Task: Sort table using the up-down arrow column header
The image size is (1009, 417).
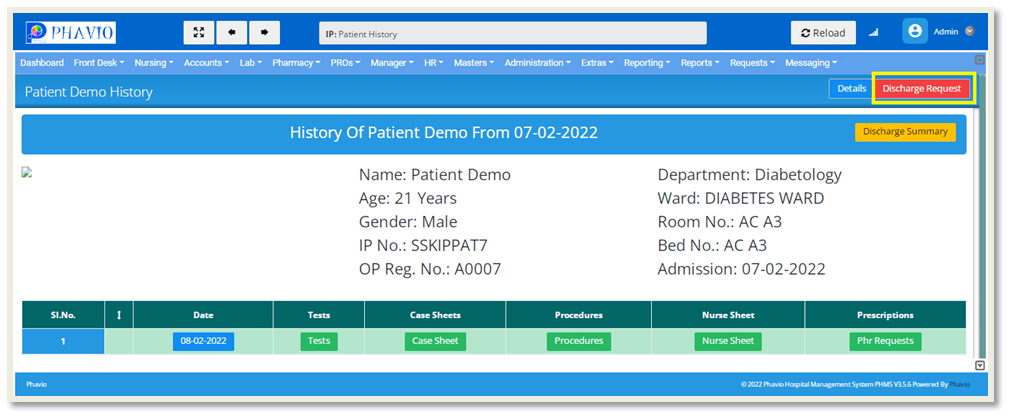Action: coord(119,315)
